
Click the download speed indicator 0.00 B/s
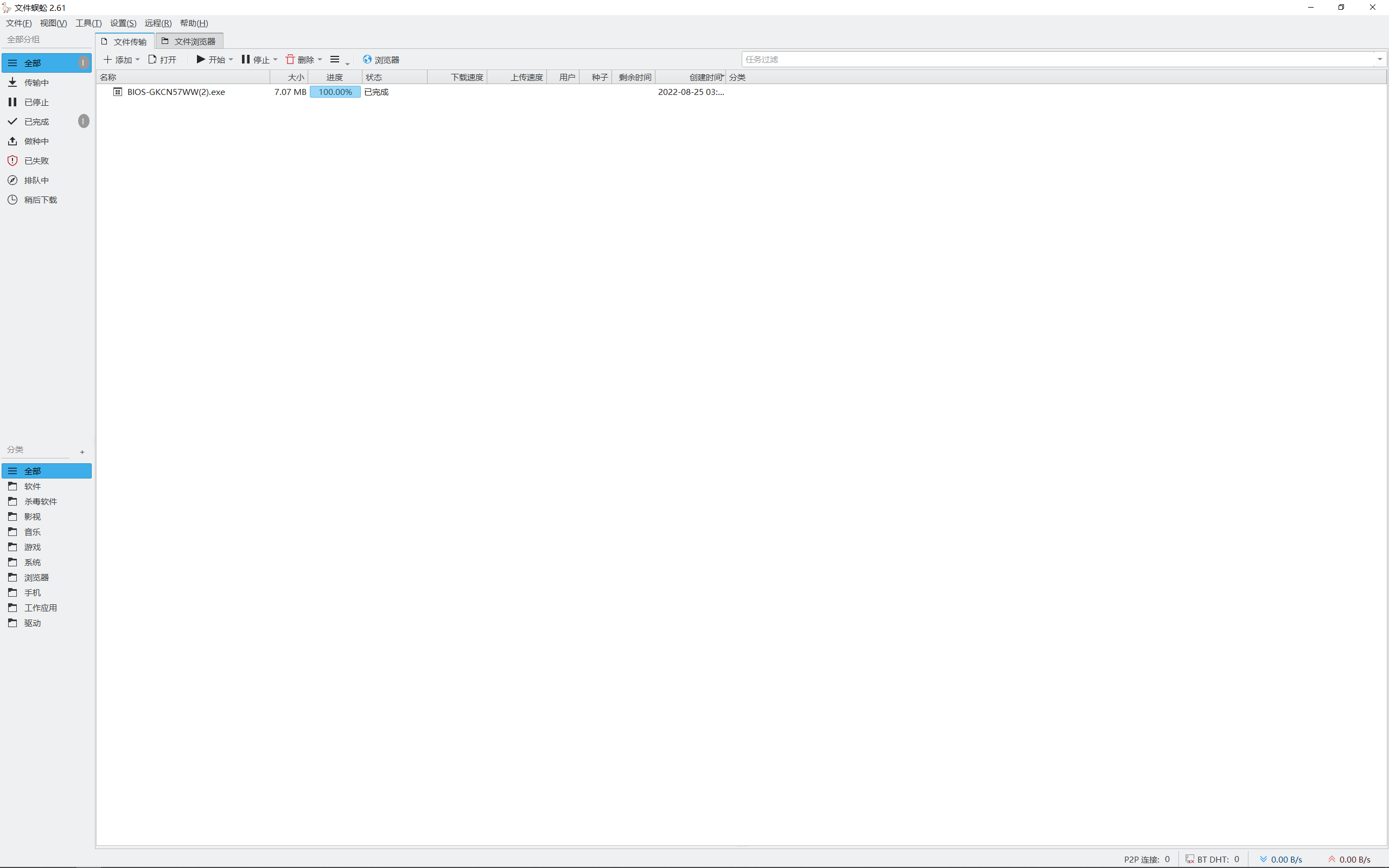(1281, 859)
